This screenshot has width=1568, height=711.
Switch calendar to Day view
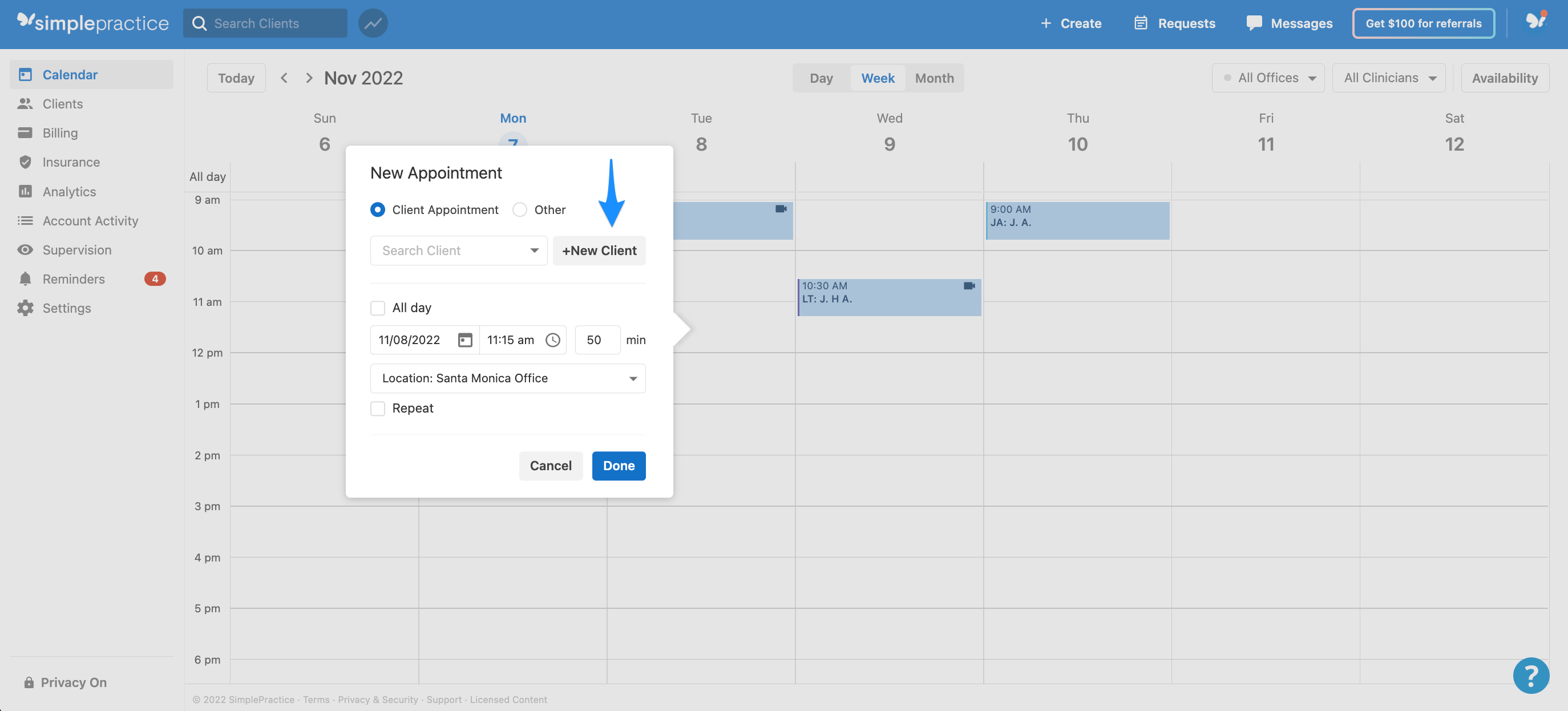click(821, 78)
